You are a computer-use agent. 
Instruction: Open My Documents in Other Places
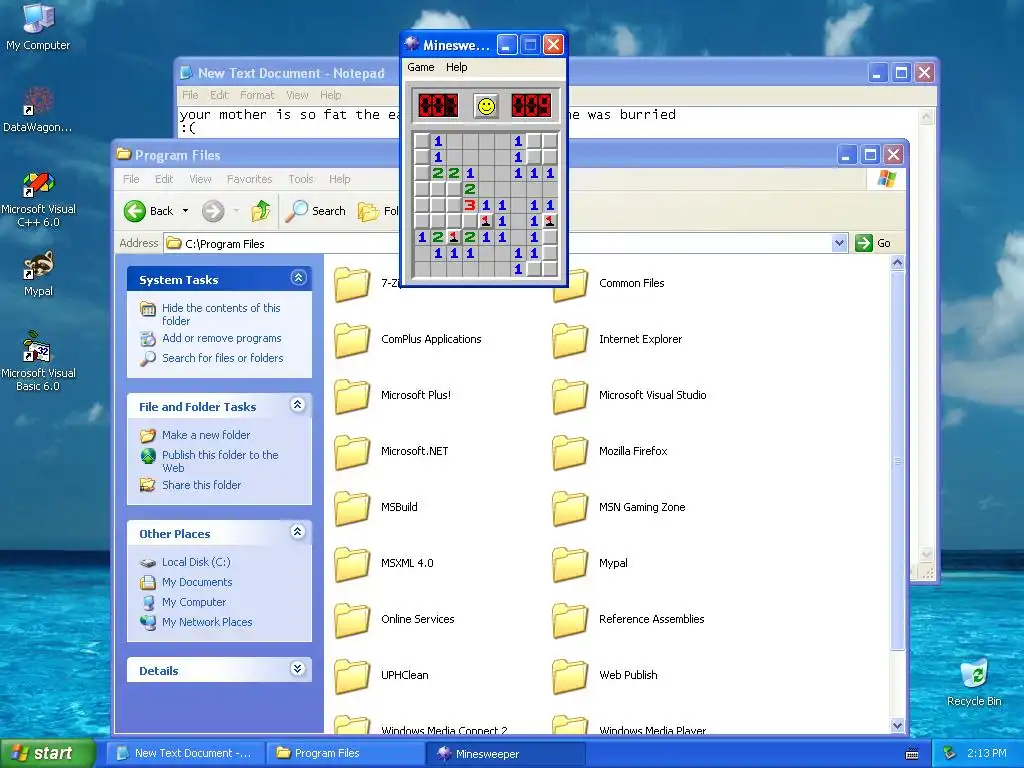click(197, 582)
